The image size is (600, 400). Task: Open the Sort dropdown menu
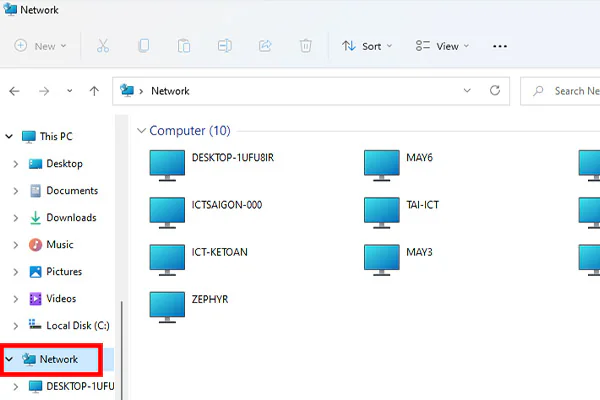[x=367, y=46]
